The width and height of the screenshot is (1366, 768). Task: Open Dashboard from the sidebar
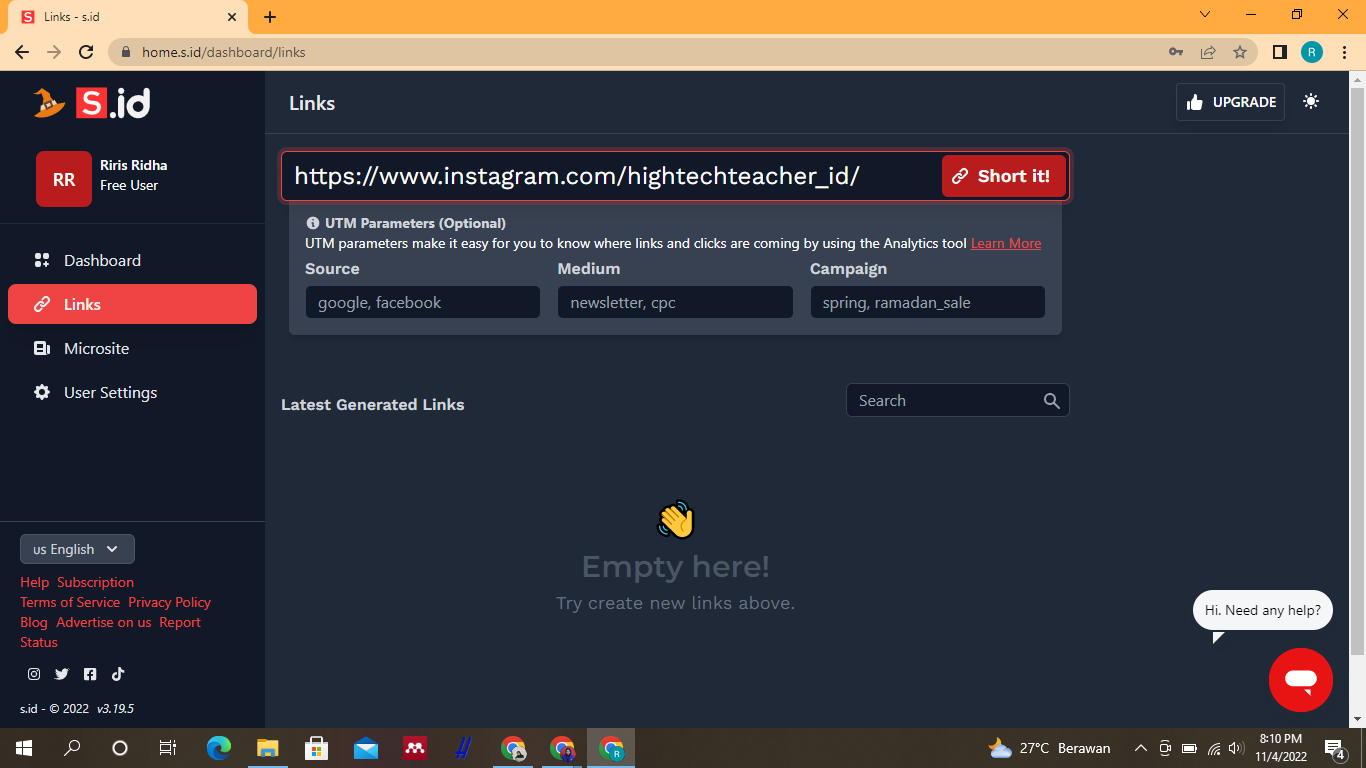[132, 260]
